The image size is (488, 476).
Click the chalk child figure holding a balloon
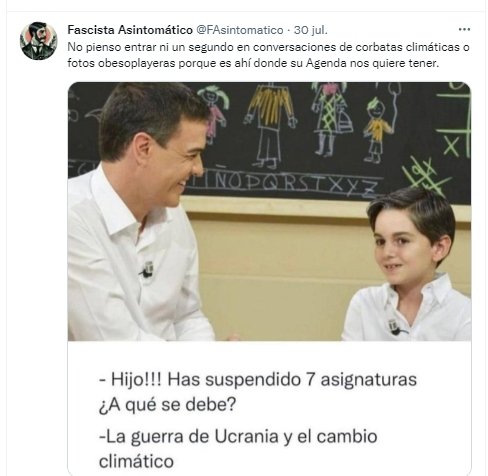point(381,123)
